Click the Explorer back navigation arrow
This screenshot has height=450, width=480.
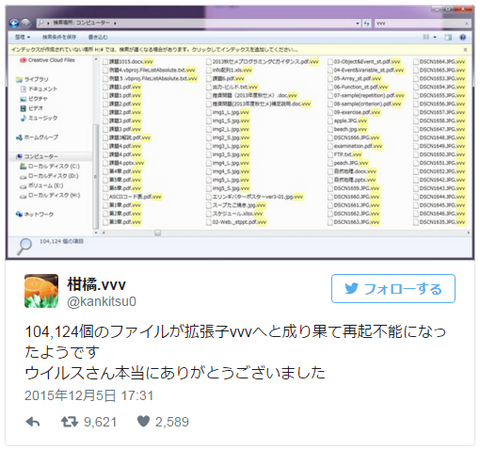click(x=14, y=23)
